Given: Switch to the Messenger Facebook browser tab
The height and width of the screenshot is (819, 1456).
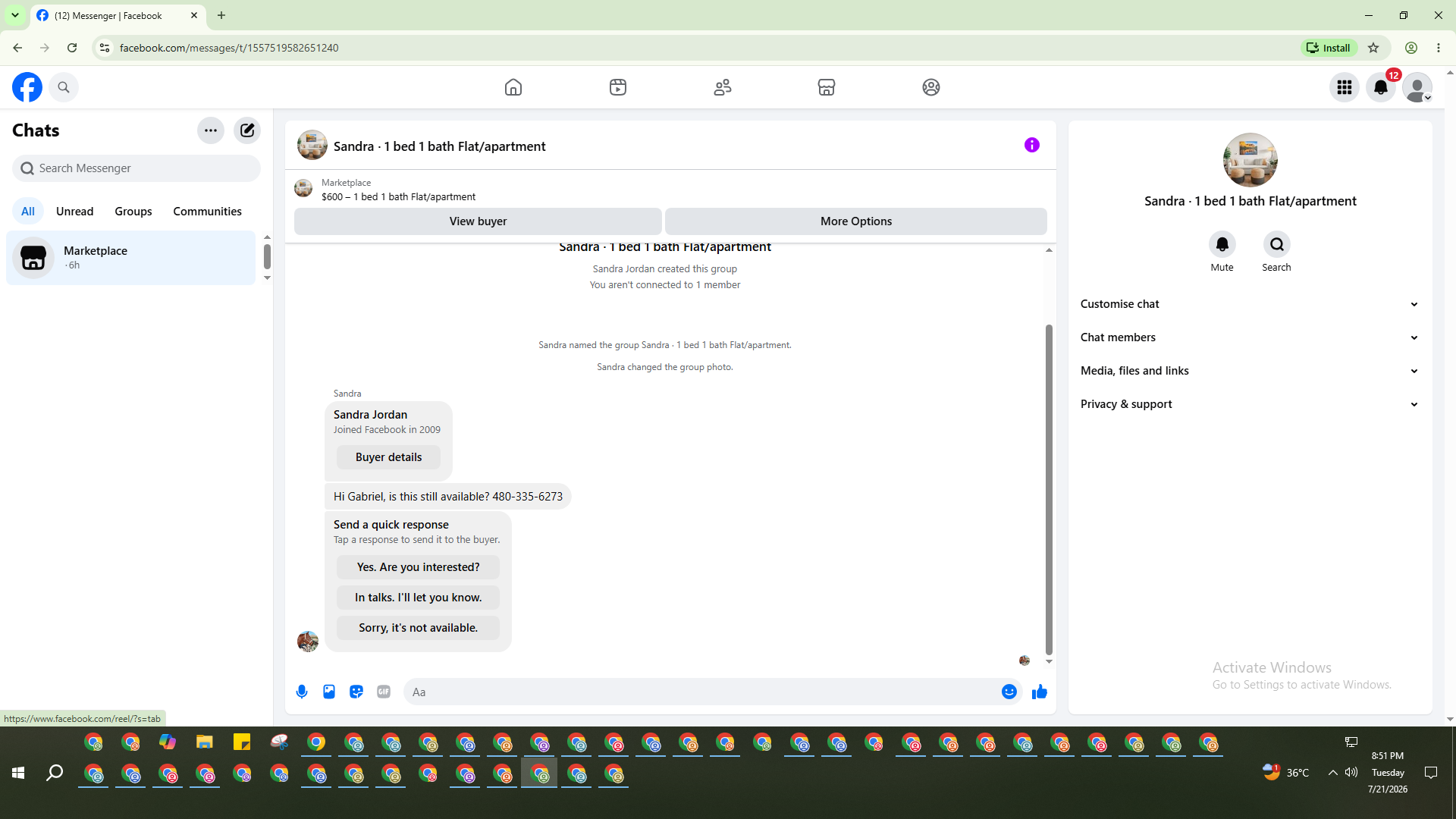Looking at the screenshot, I should click(x=118, y=15).
